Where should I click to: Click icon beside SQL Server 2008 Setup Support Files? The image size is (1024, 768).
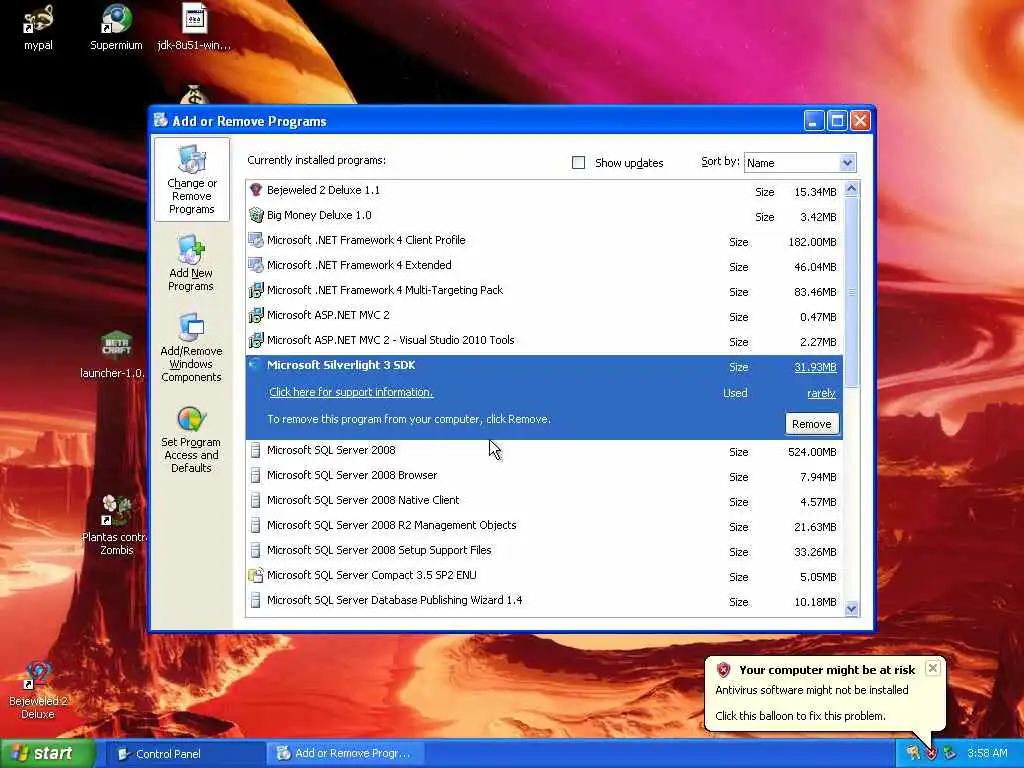pos(256,550)
